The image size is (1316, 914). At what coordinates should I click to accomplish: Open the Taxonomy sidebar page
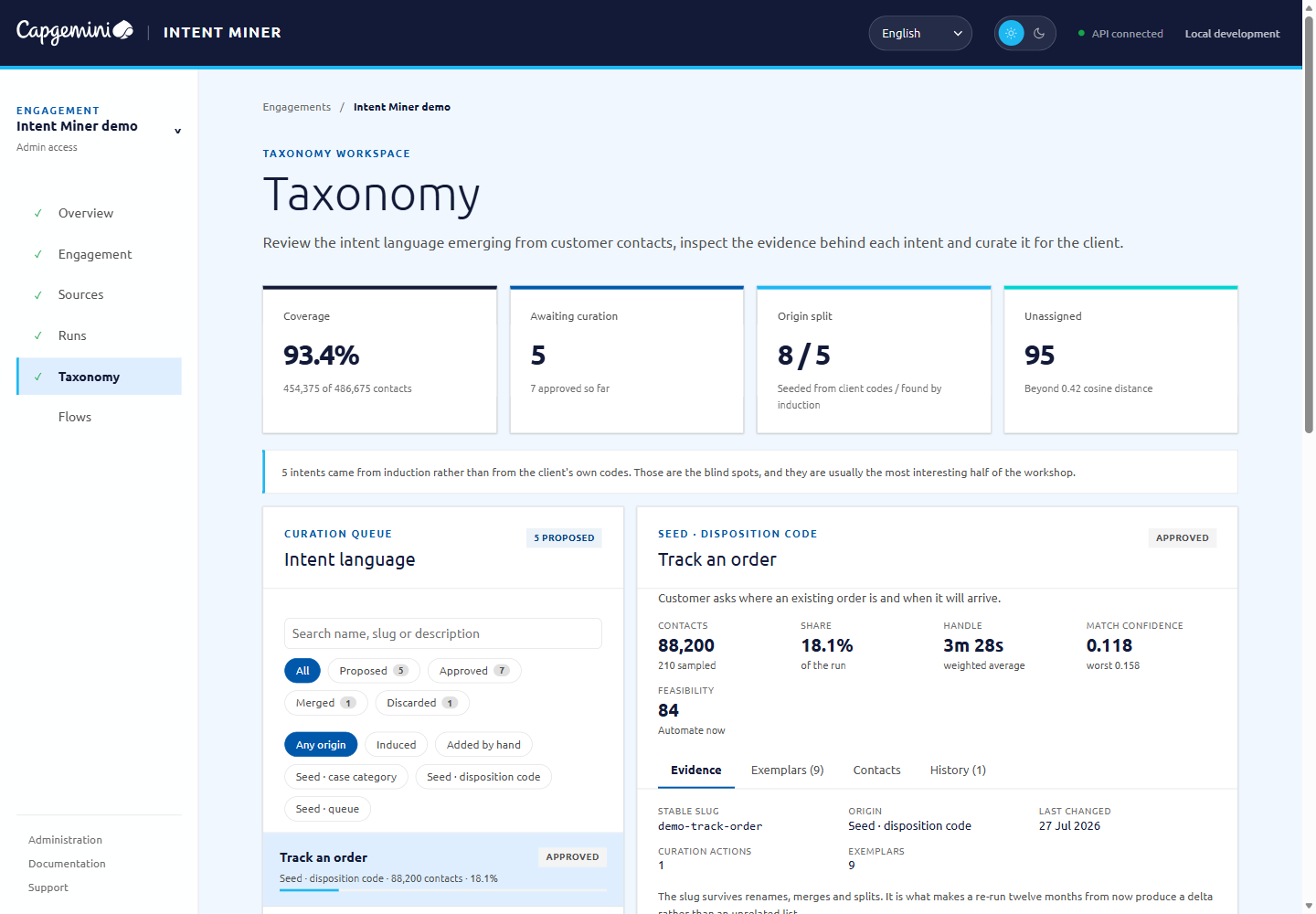pyautogui.click(x=99, y=377)
